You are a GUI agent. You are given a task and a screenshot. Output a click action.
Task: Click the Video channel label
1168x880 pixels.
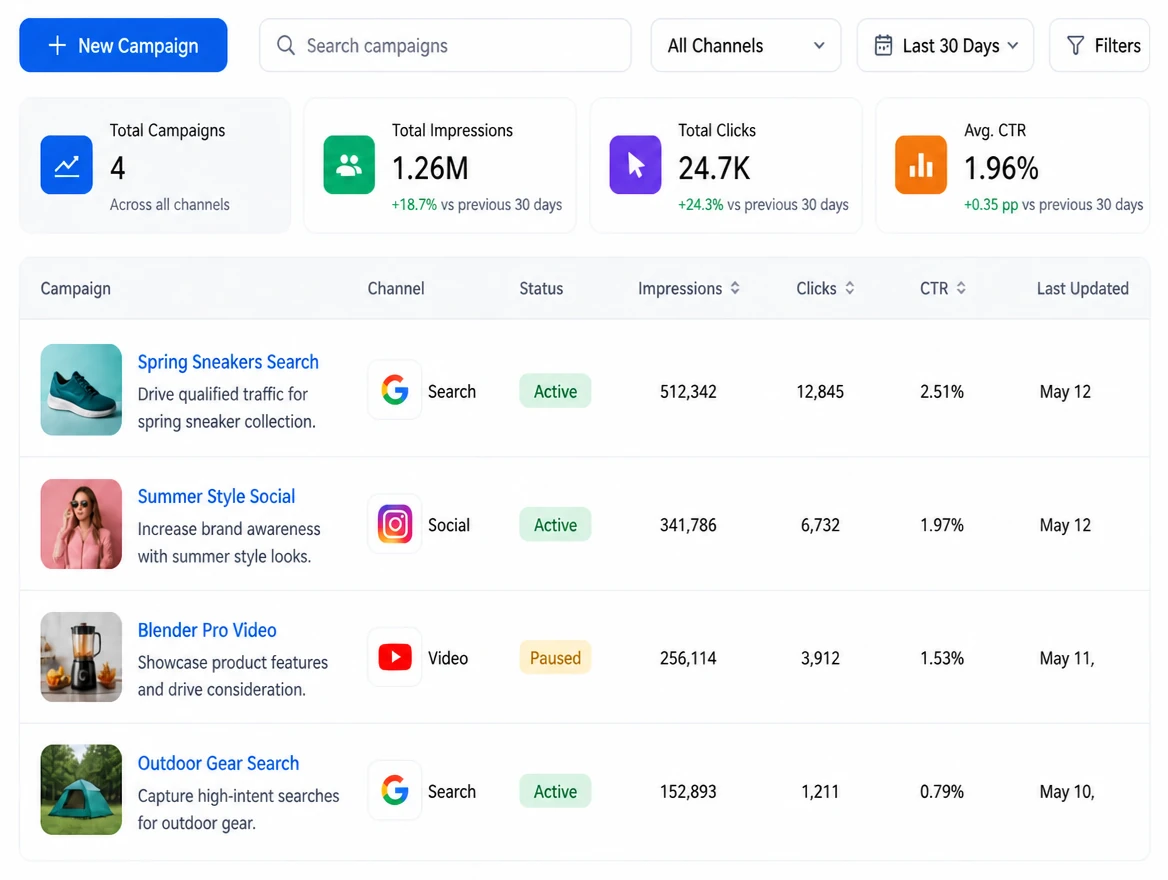[448, 659]
